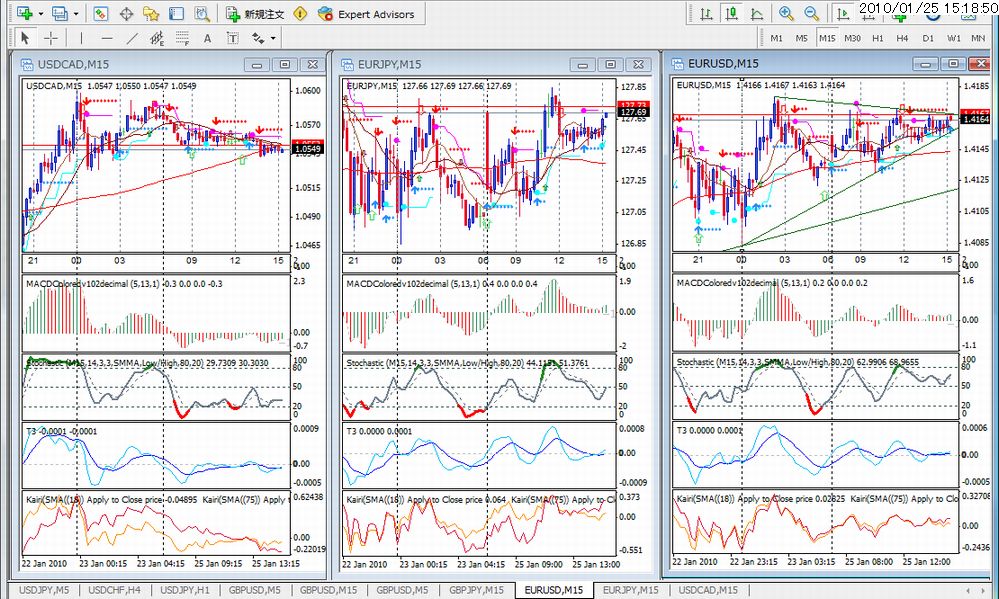The height and width of the screenshot is (599, 999).
Task: Set timeframe to H1
Action: click(x=878, y=38)
